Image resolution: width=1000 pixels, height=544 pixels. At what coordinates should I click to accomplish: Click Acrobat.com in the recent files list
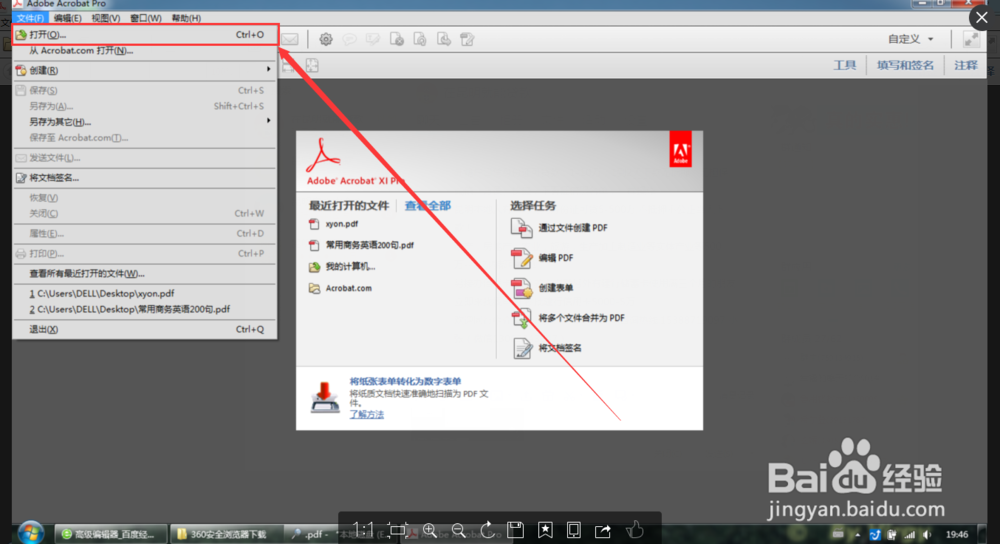tap(348, 288)
